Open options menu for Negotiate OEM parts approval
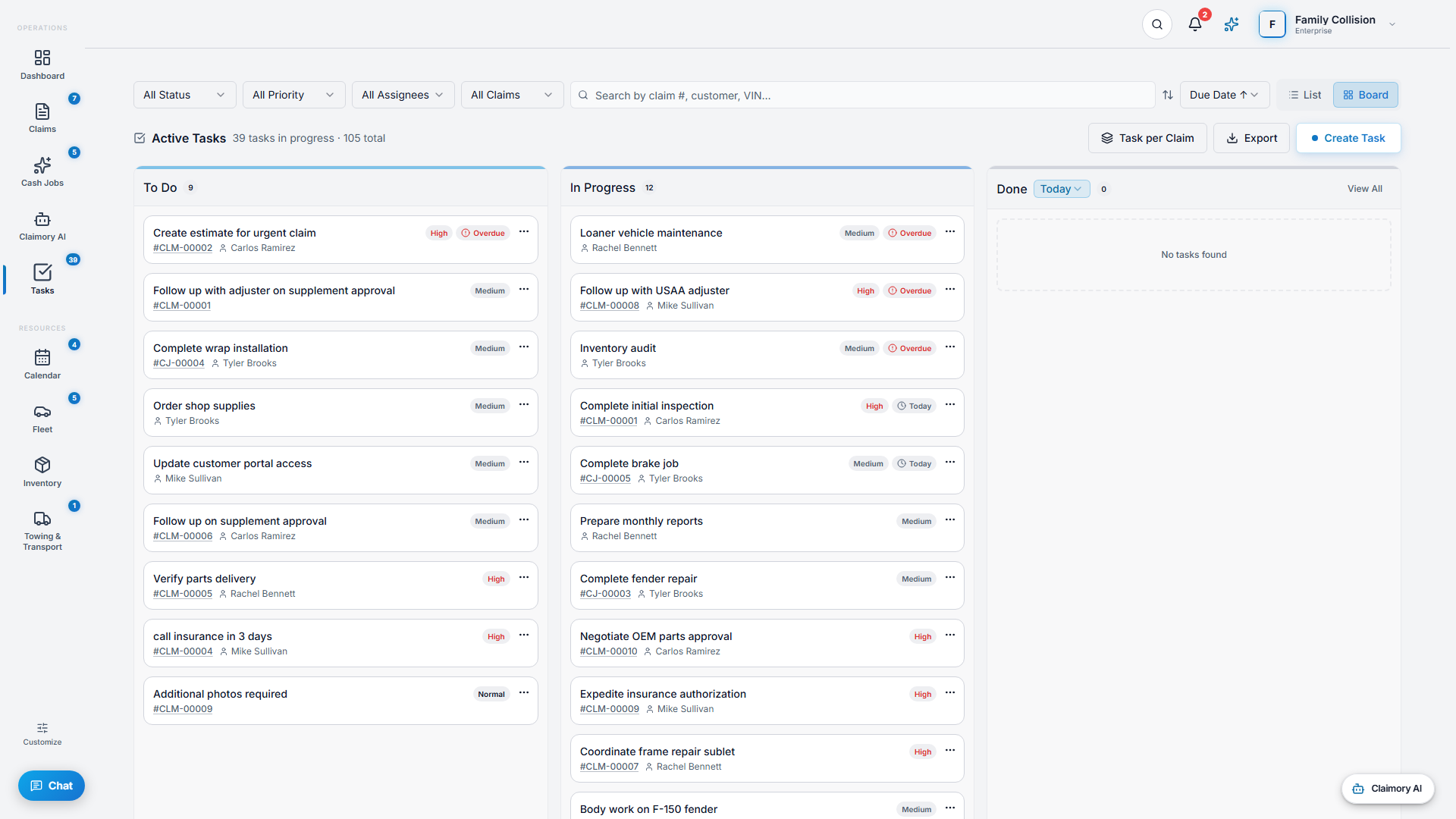This screenshot has width=1456, height=819. [950, 635]
